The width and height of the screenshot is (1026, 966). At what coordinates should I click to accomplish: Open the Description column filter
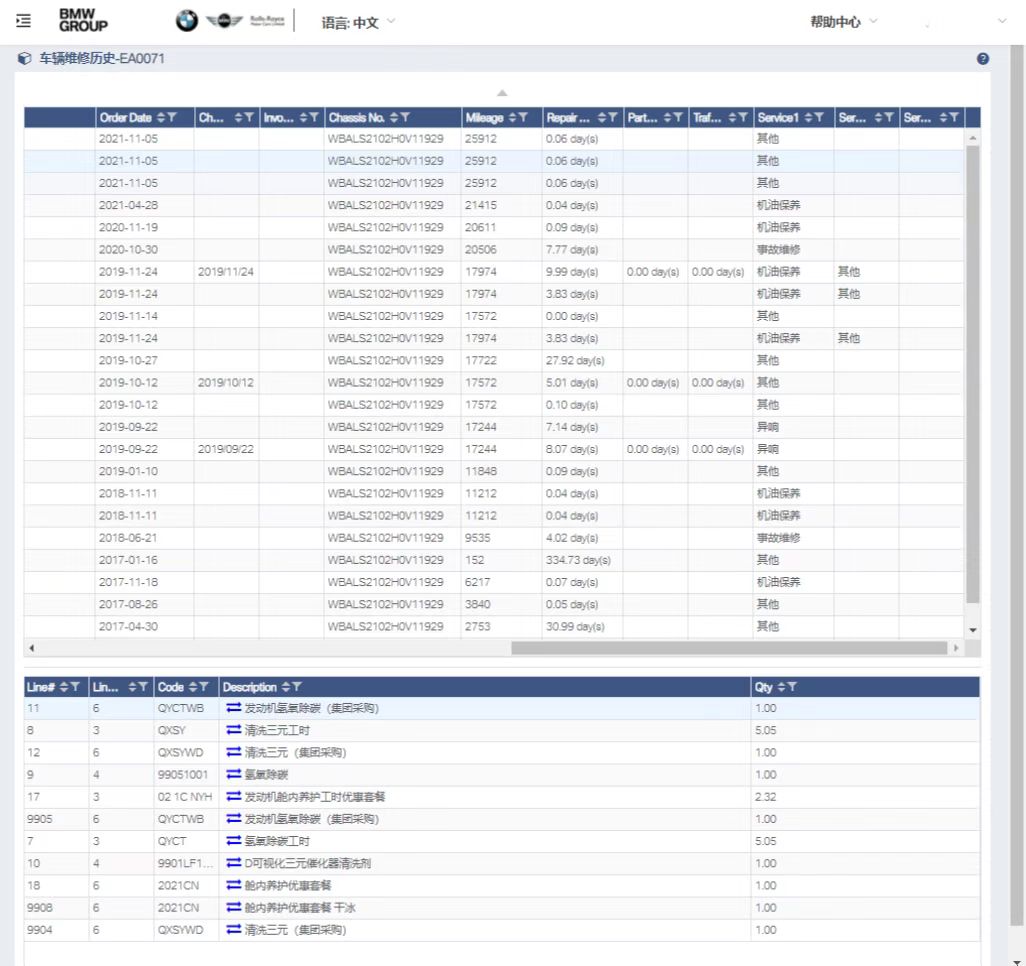(296, 687)
